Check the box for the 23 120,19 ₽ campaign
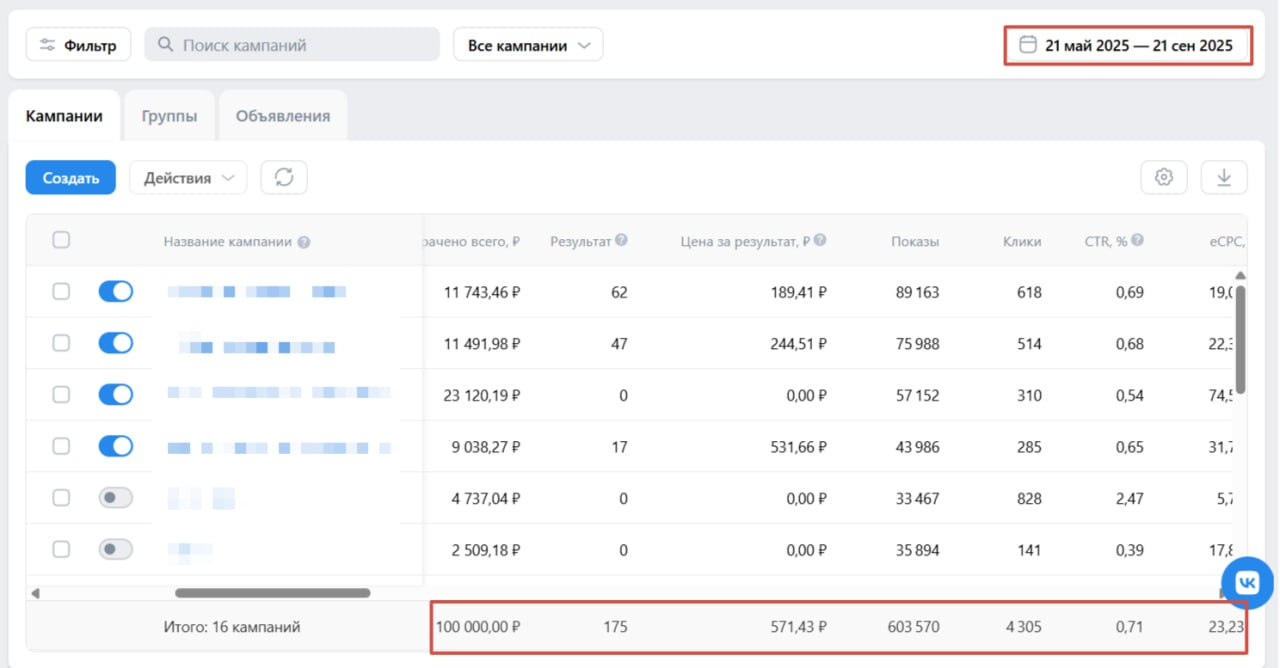 coord(61,395)
